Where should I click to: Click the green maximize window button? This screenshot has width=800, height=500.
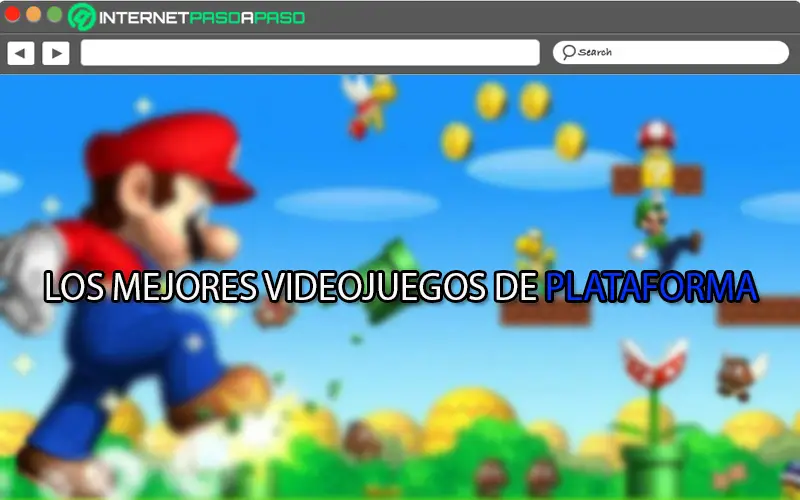[x=55, y=14]
